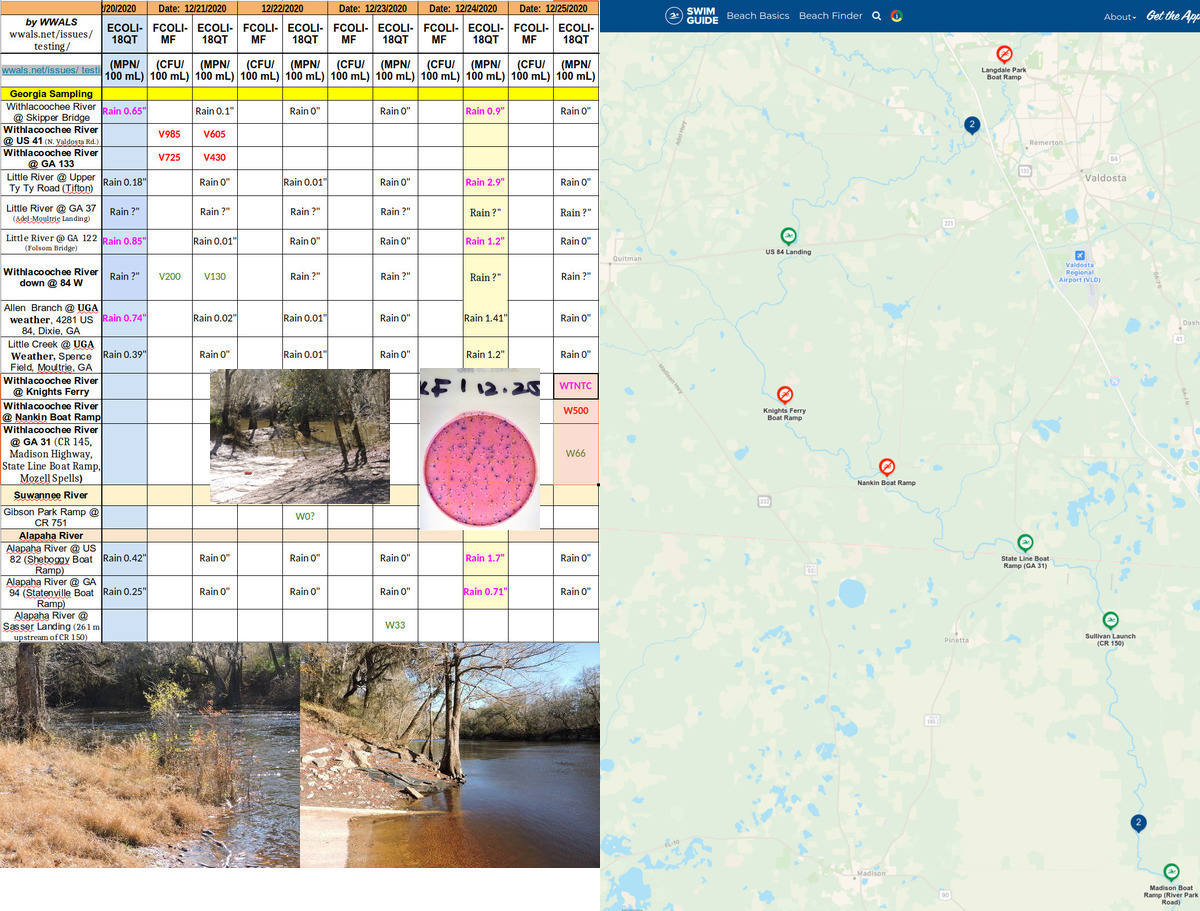
Task: Open the Beach Basics menu item
Action: [758, 16]
